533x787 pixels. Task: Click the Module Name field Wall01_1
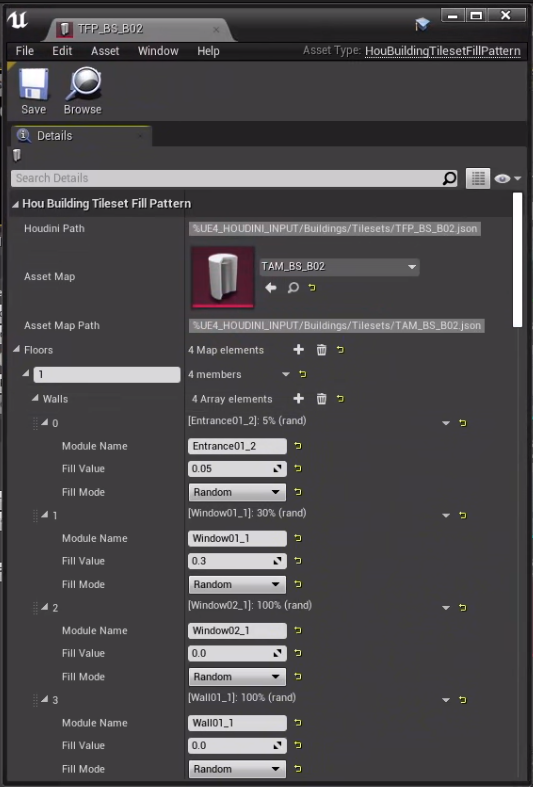point(237,723)
